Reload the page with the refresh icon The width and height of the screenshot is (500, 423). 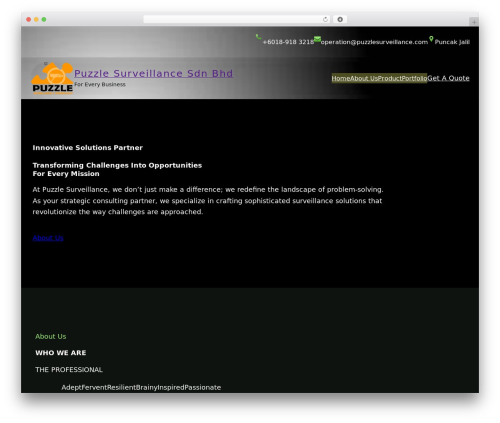click(x=325, y=20)
